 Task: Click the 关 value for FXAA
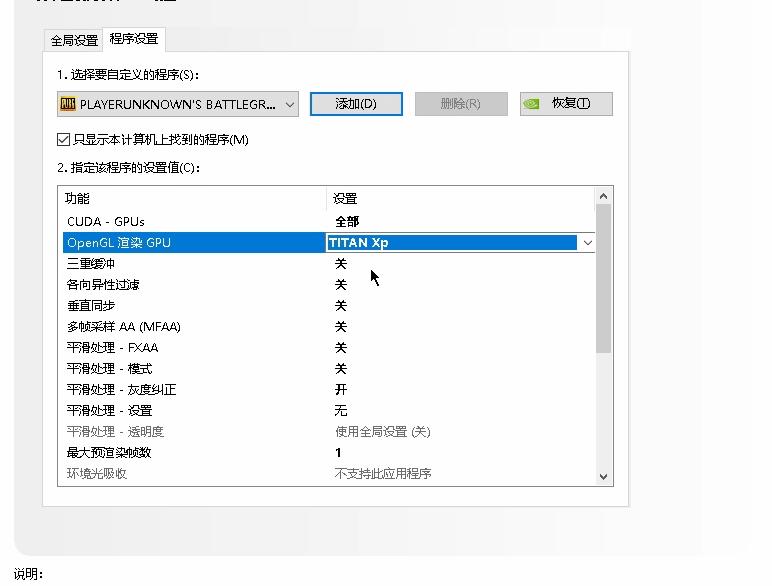pos(341,348)
